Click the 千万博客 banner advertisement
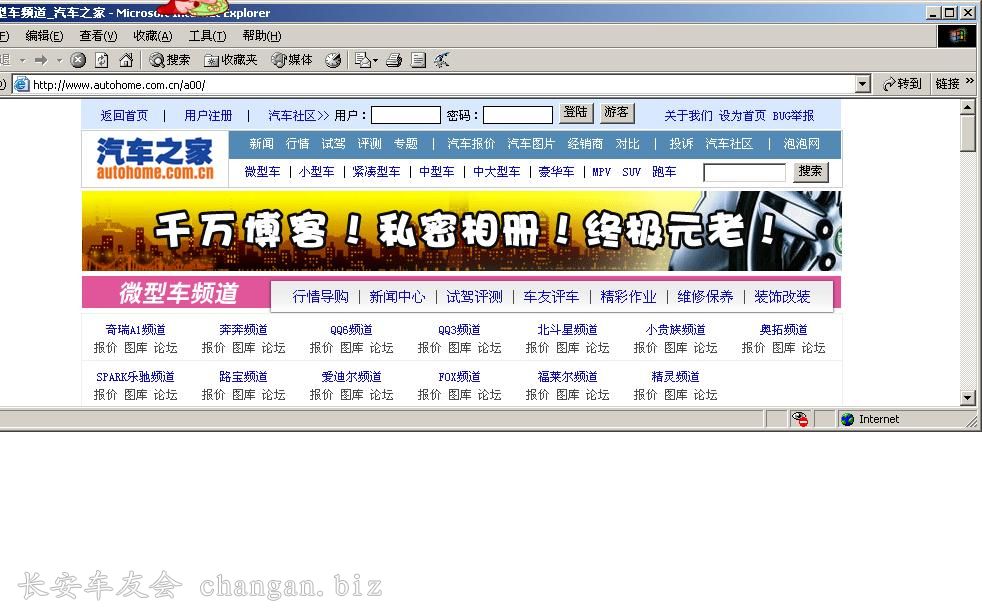Screen dimensions: 982x613 click(x=462, y=231)
